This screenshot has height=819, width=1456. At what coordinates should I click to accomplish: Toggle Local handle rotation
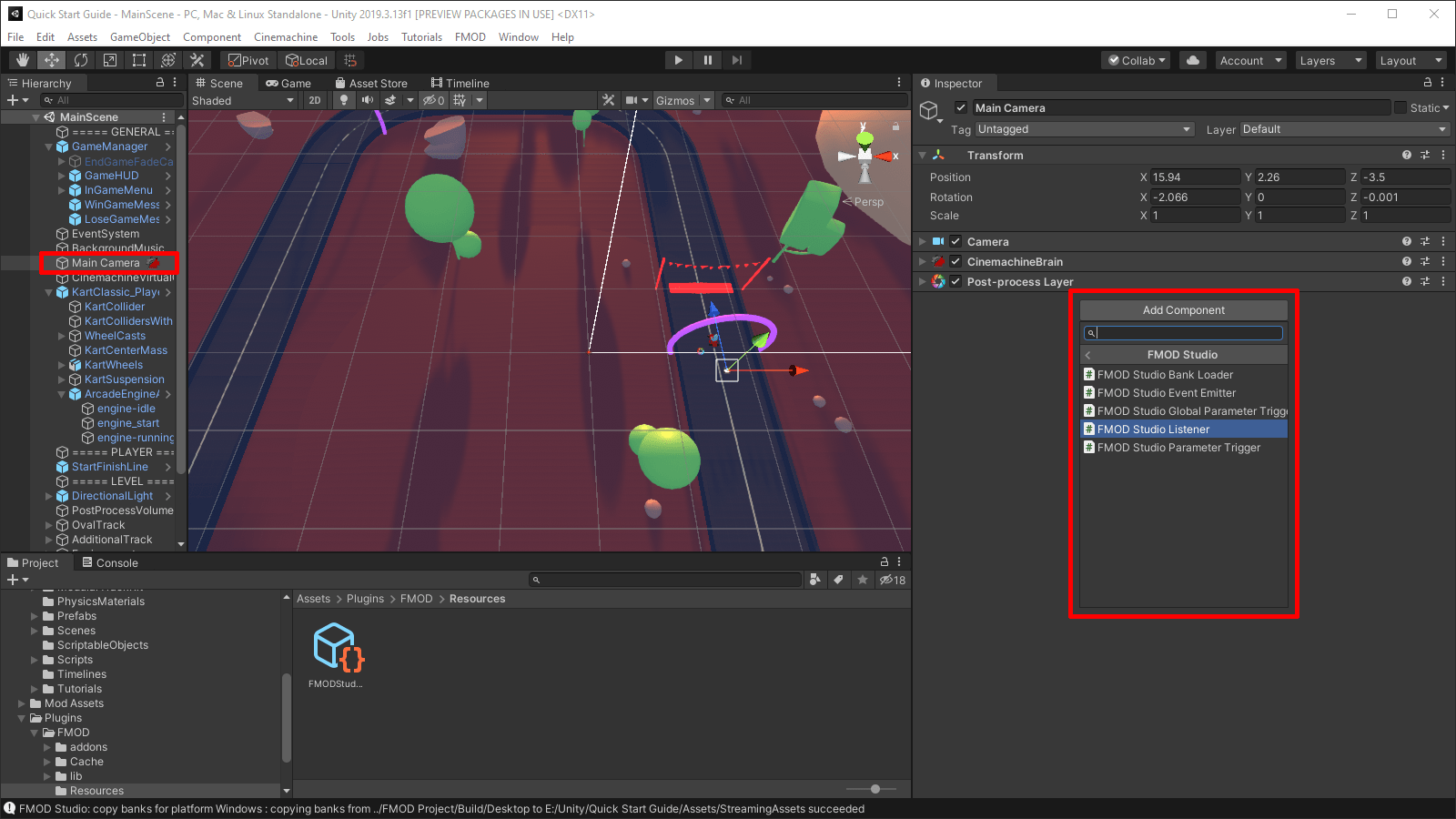pos(307,60)
